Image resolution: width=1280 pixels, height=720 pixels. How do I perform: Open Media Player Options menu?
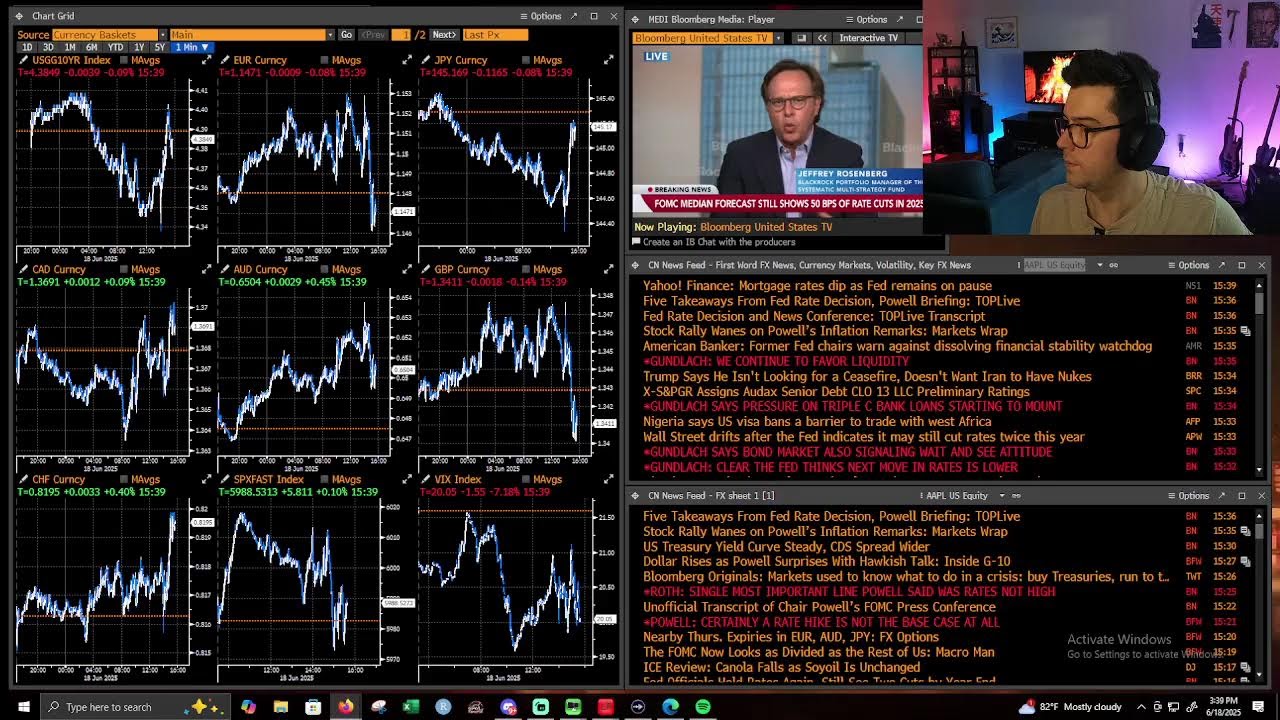(867, 19)
